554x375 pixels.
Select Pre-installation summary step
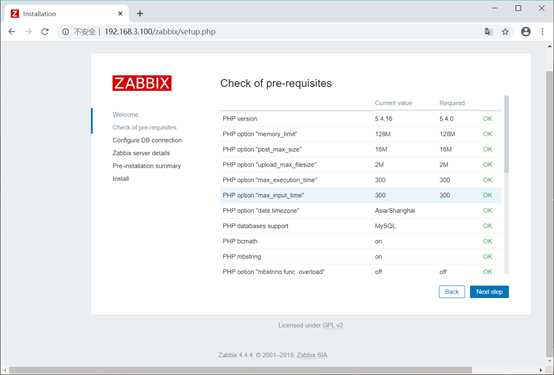147,166
